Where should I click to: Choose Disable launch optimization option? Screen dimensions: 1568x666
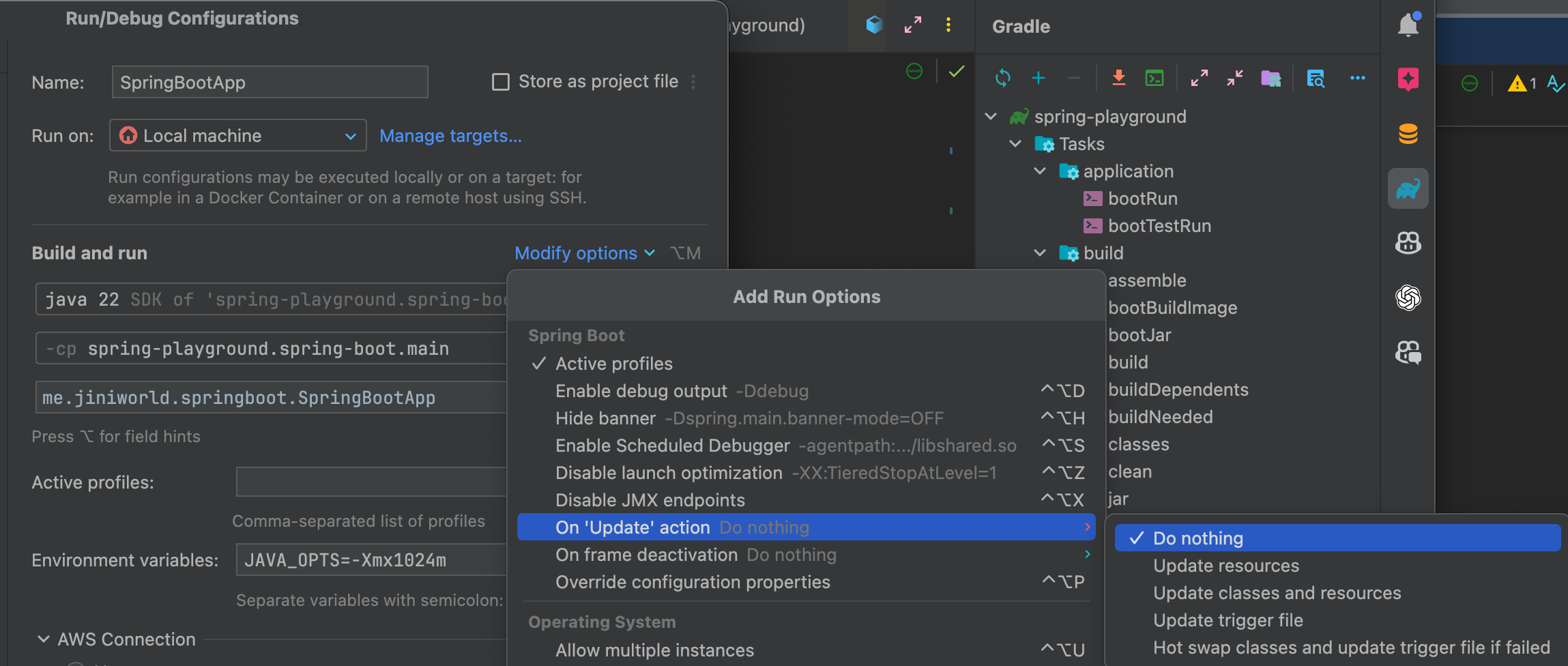click(x=807, y=473)
